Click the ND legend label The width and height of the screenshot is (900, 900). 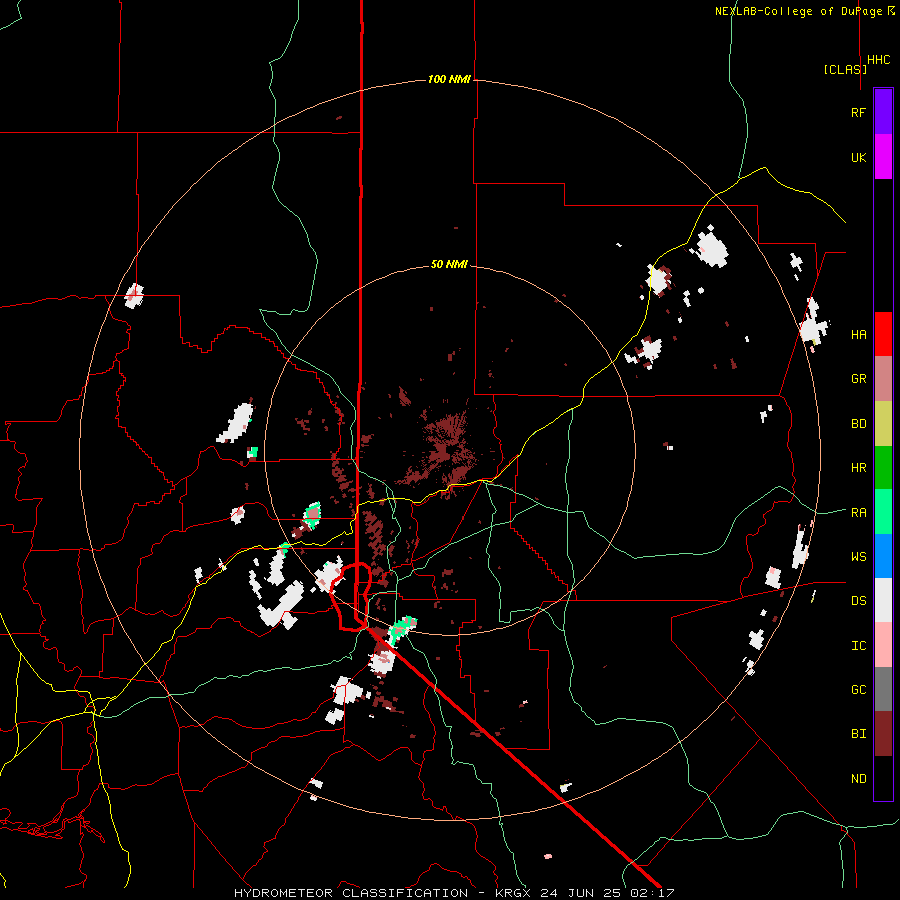pyautogui.click(x=858, y=779)
